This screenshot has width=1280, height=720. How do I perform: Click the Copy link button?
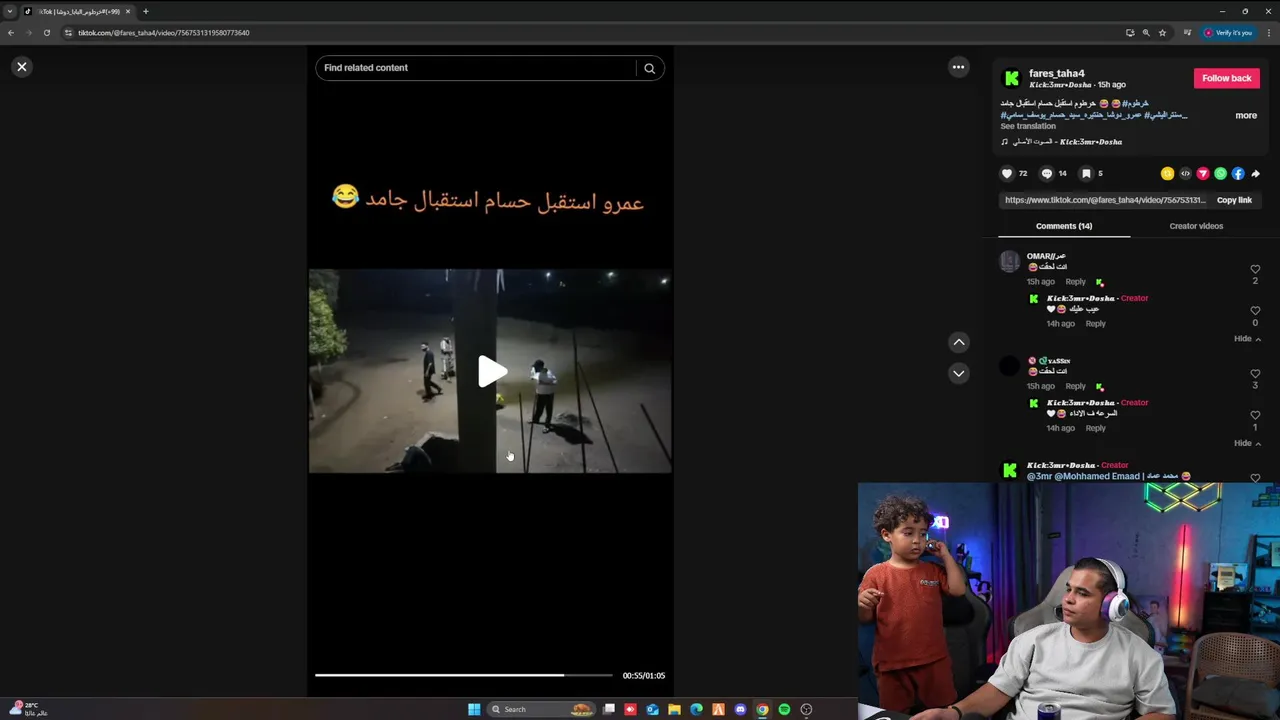pyautogui.click(x=1234, y=200)
